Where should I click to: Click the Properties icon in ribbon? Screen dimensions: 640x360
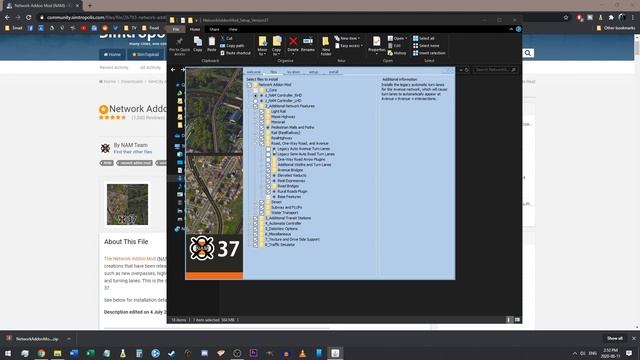[x=376, y=41]
